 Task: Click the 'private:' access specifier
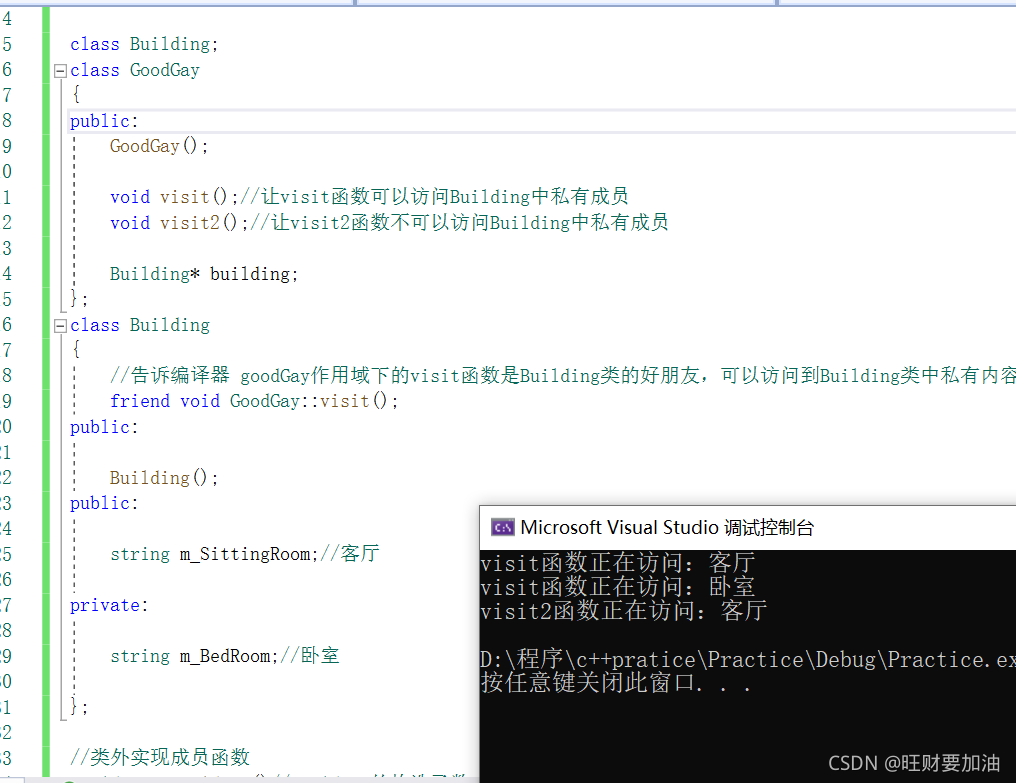[x=109, y=605]
